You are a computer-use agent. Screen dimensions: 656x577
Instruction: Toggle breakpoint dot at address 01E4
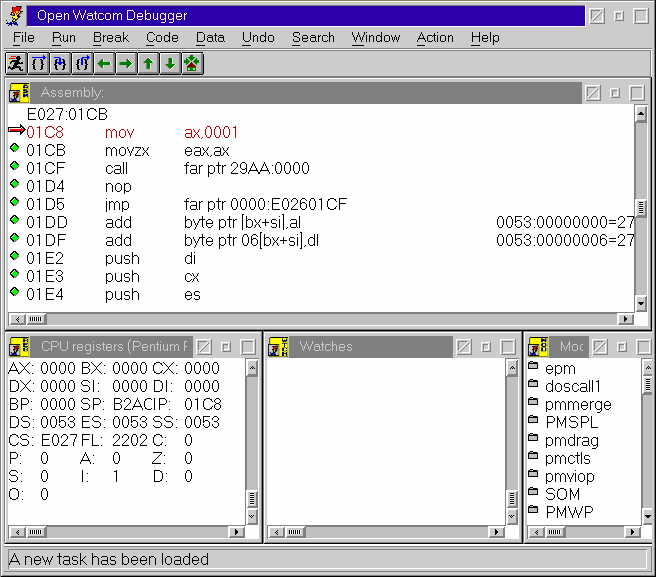click(14, 293)
